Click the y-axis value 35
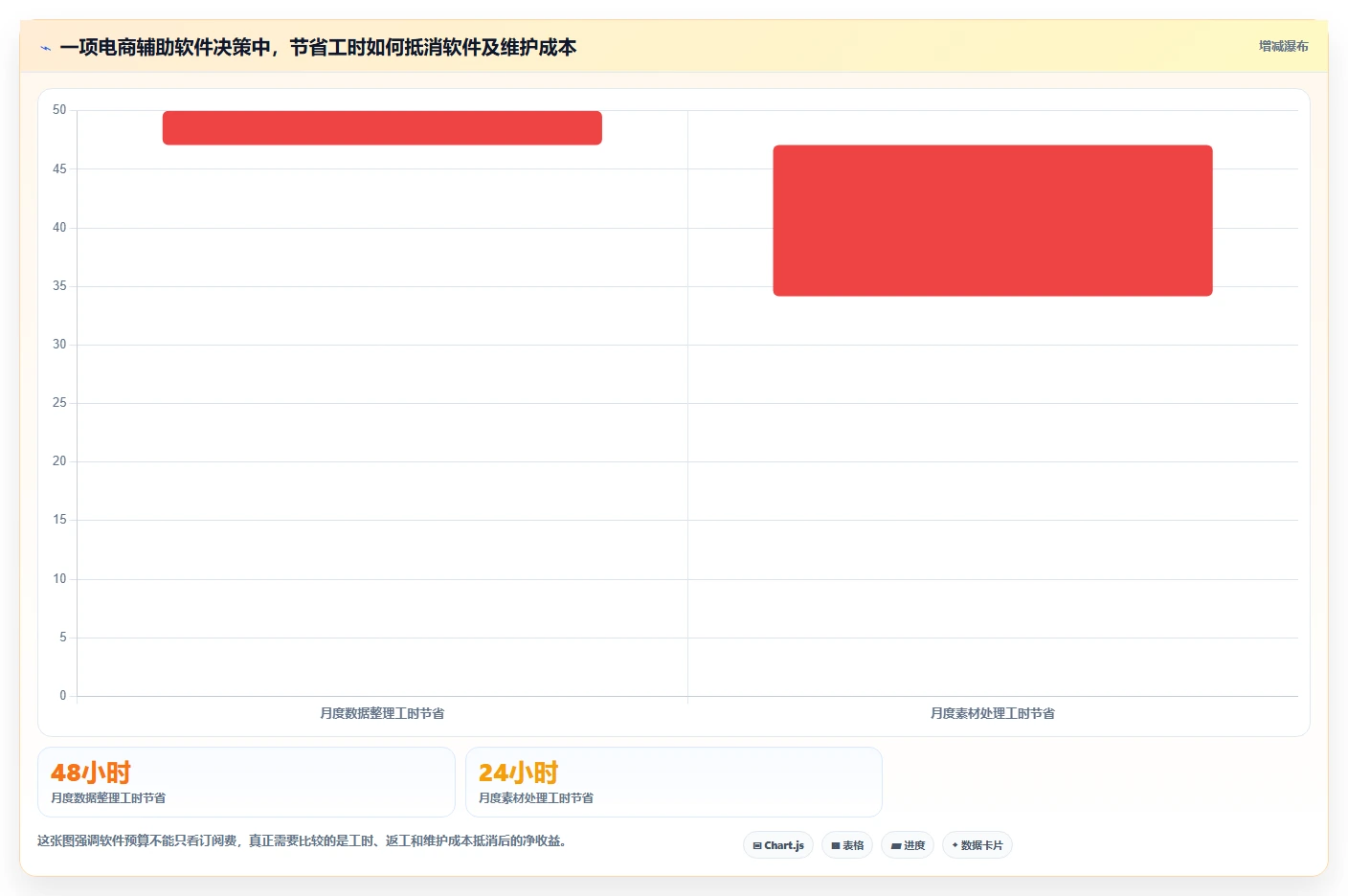Image resolution: width=1348 pixels, height=896 pixels. click(59, 285)
